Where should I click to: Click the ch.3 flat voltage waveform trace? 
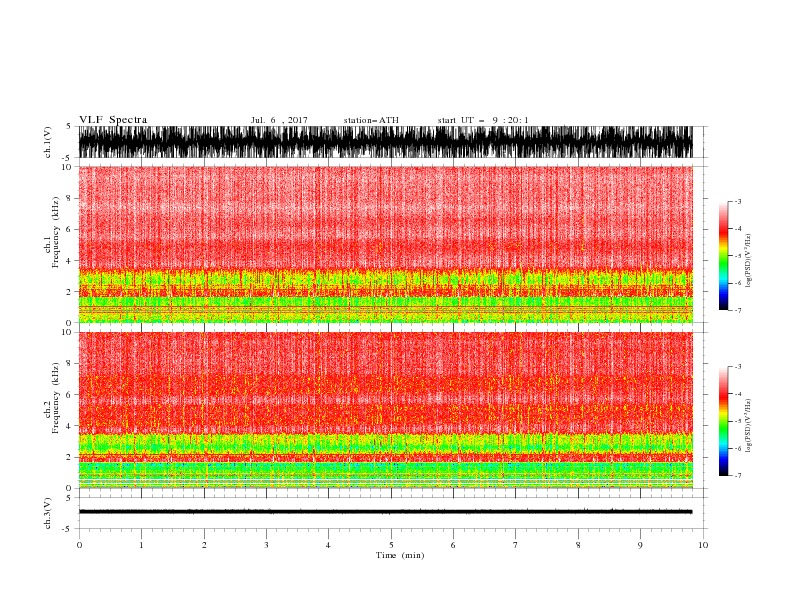pyautogui.click(x=385, y=512)
